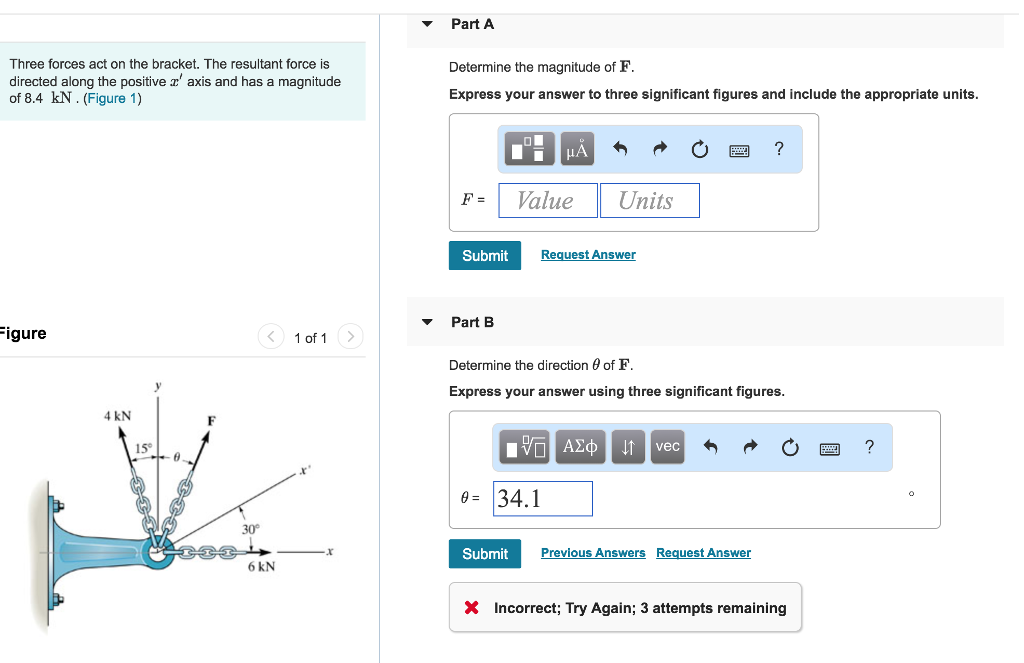Screen dimensions: 1024x663
Task: Click the theta answer field showing 34.1
Action: coord(542,499)
